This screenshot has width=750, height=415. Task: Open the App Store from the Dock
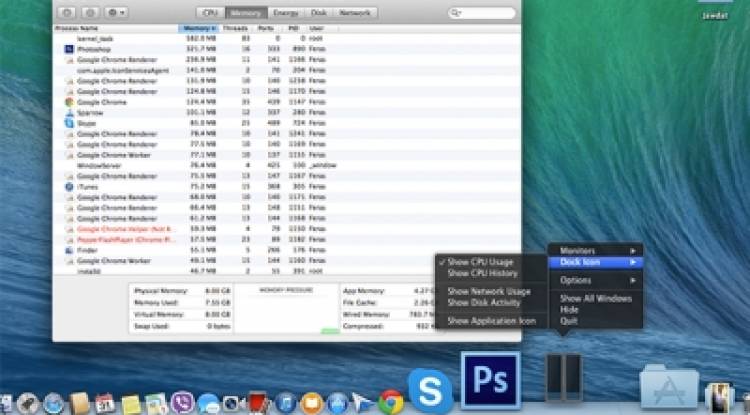click(338, 403)
